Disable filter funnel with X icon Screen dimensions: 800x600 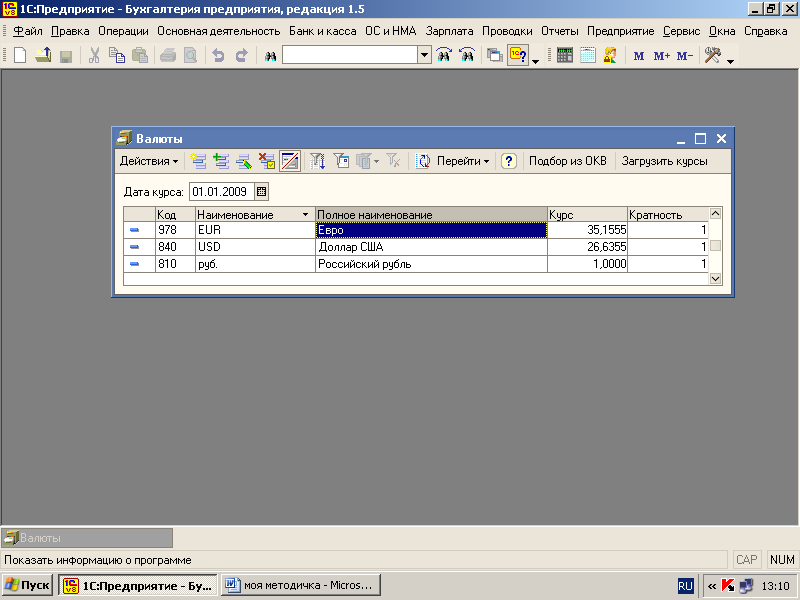pos(393,161)
